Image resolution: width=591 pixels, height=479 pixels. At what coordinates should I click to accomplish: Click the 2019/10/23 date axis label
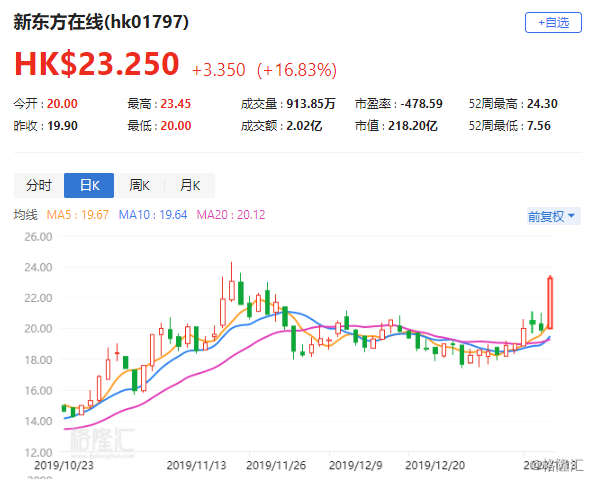64,465
